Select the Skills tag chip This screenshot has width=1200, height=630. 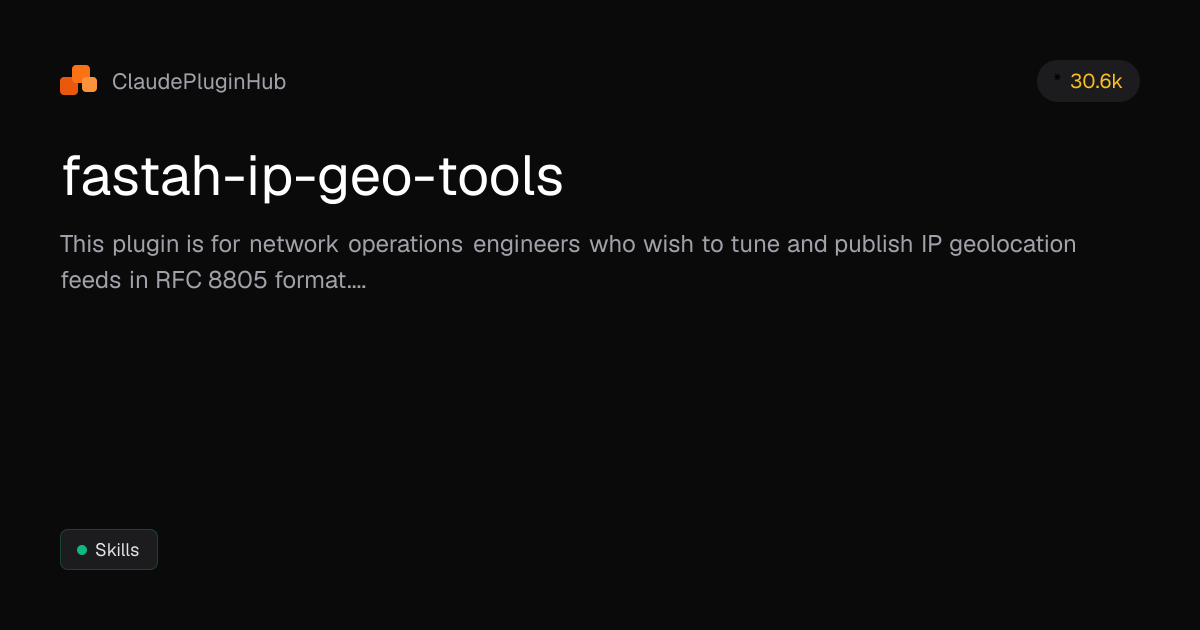[x=109, y=549]
